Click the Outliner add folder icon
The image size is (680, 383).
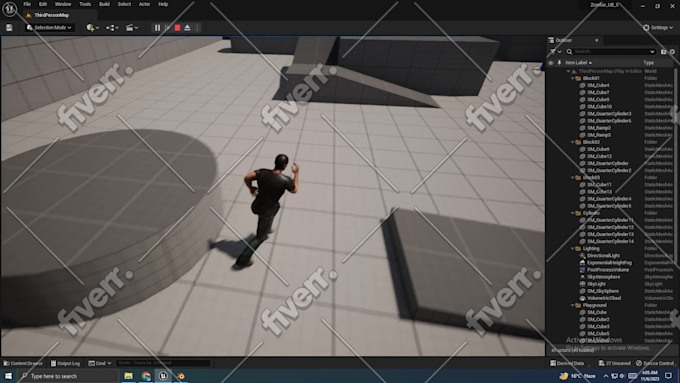coord(664,52)
